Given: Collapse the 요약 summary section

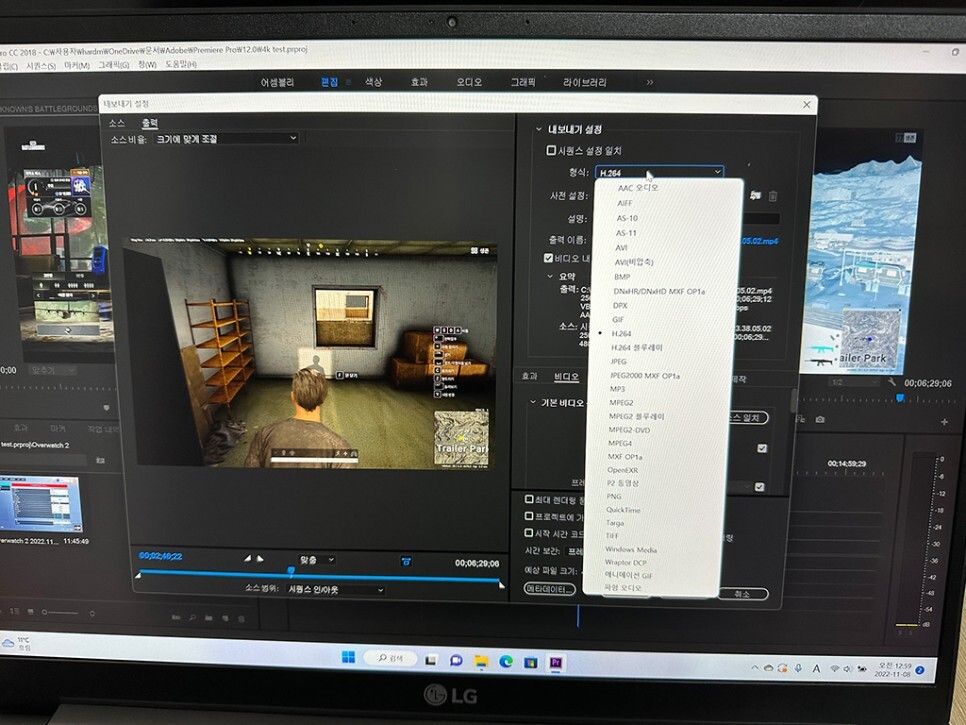Looking at the screenshot, I should tap(550, 276).
